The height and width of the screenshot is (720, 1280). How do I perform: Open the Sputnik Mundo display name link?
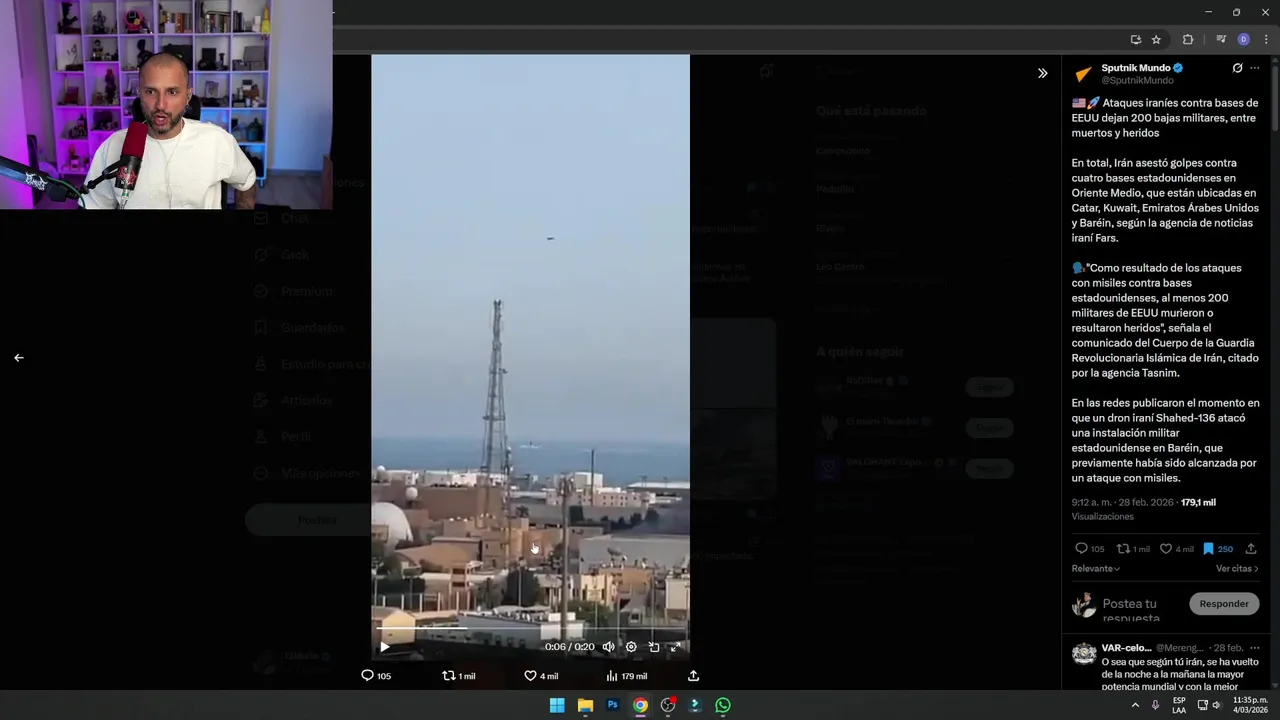[x=1136, y=68]
